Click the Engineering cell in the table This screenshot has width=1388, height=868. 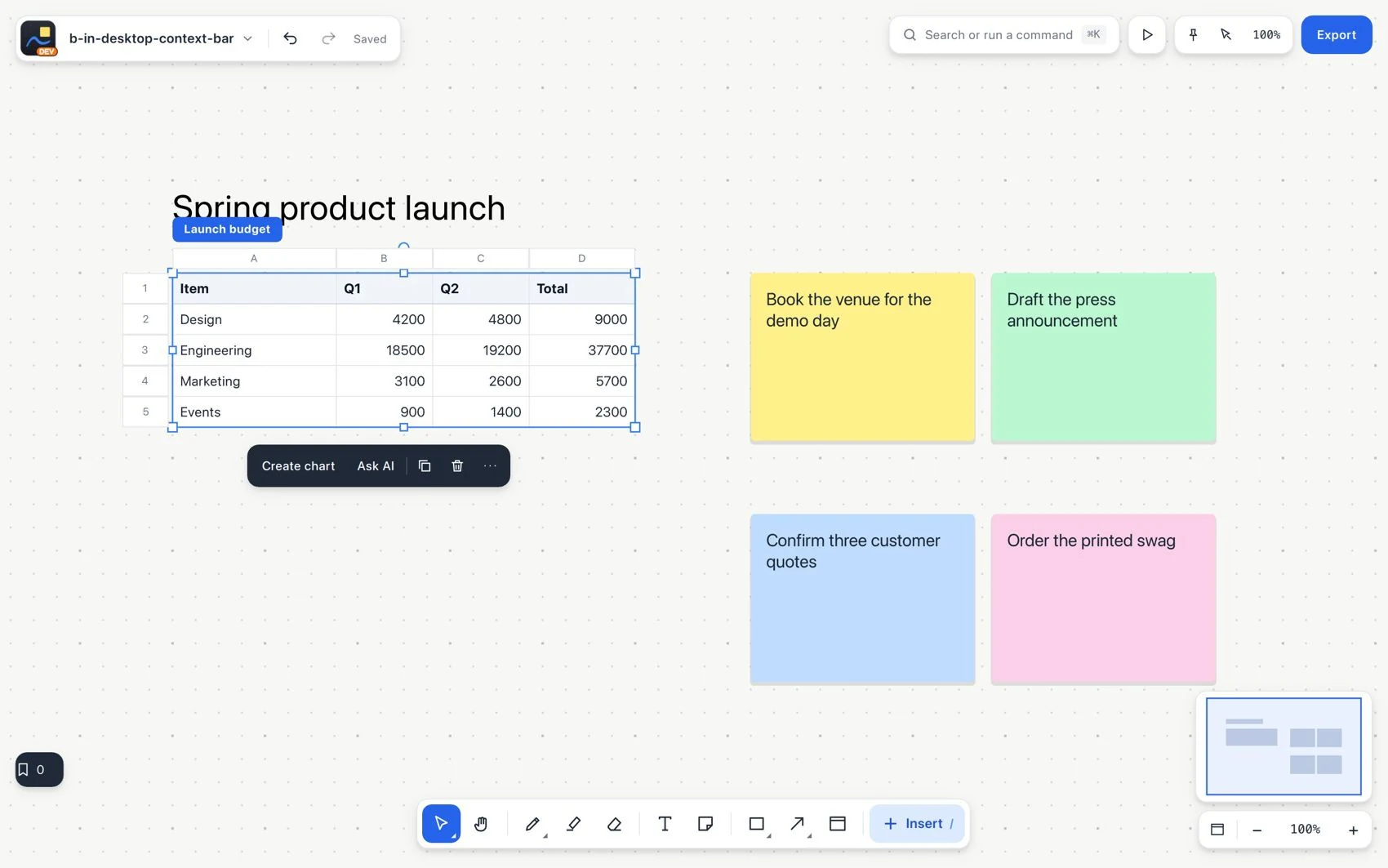click(254, 350)
